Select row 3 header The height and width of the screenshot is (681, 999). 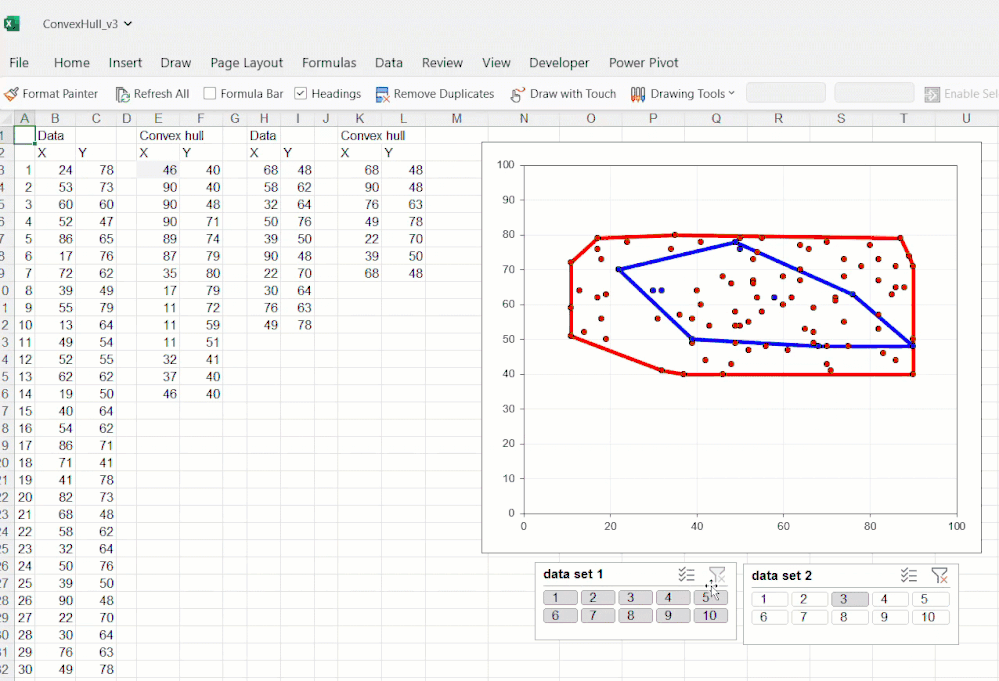(6, 170)
